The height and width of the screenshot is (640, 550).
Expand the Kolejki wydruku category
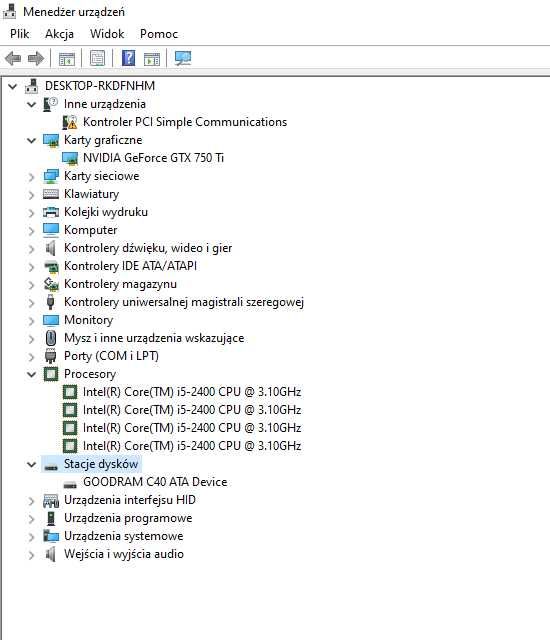pyautogui.click(x=31, y=213)
